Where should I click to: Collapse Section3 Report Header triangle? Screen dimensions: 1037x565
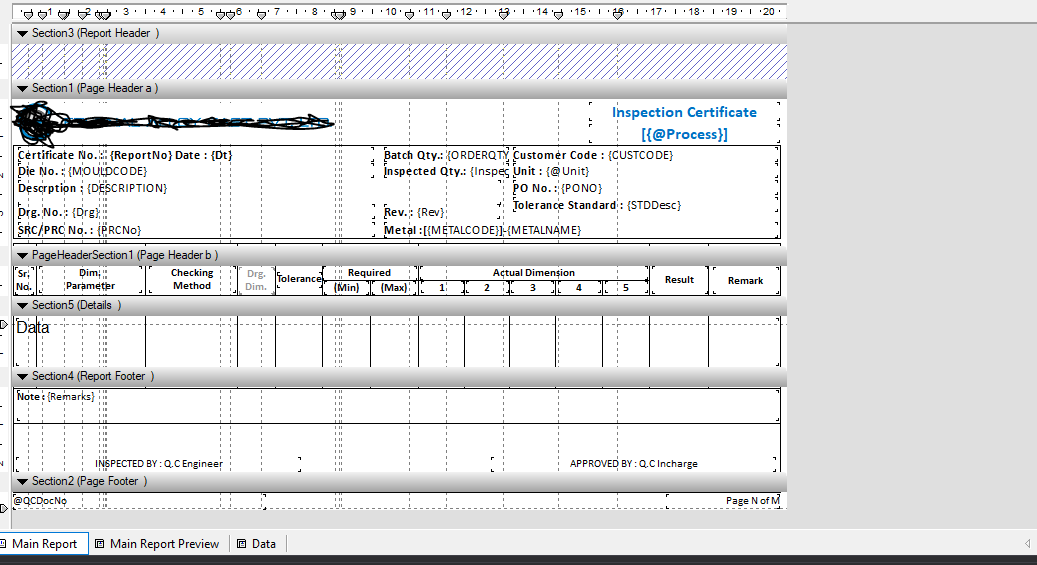click(22, 33)
